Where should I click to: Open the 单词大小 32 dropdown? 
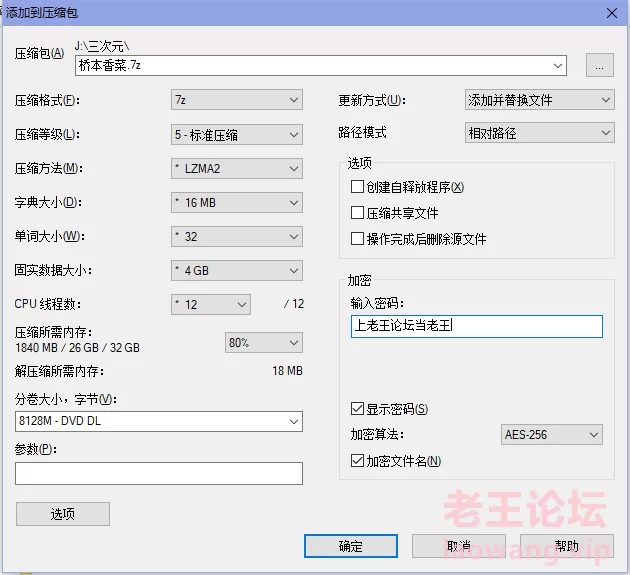point(237,237)
